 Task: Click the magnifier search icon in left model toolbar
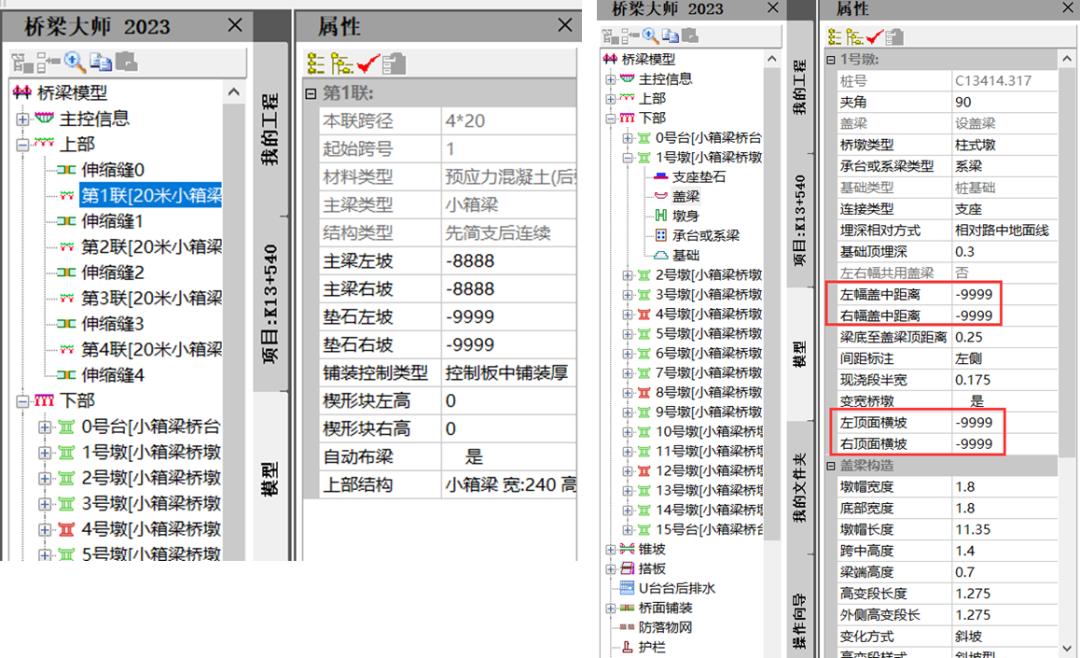point(73,62)
